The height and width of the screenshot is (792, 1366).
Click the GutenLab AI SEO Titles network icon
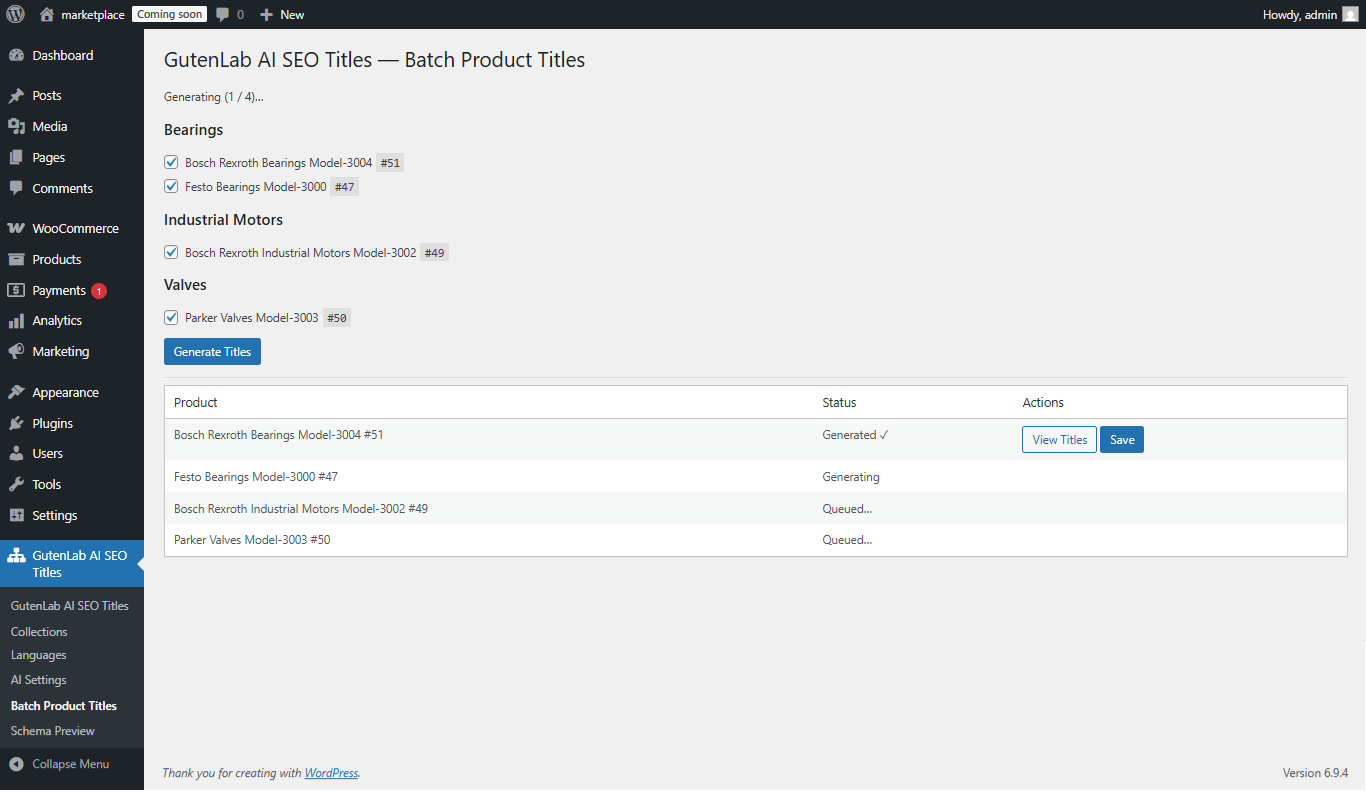pyautogui.click(x=16, y=556)
